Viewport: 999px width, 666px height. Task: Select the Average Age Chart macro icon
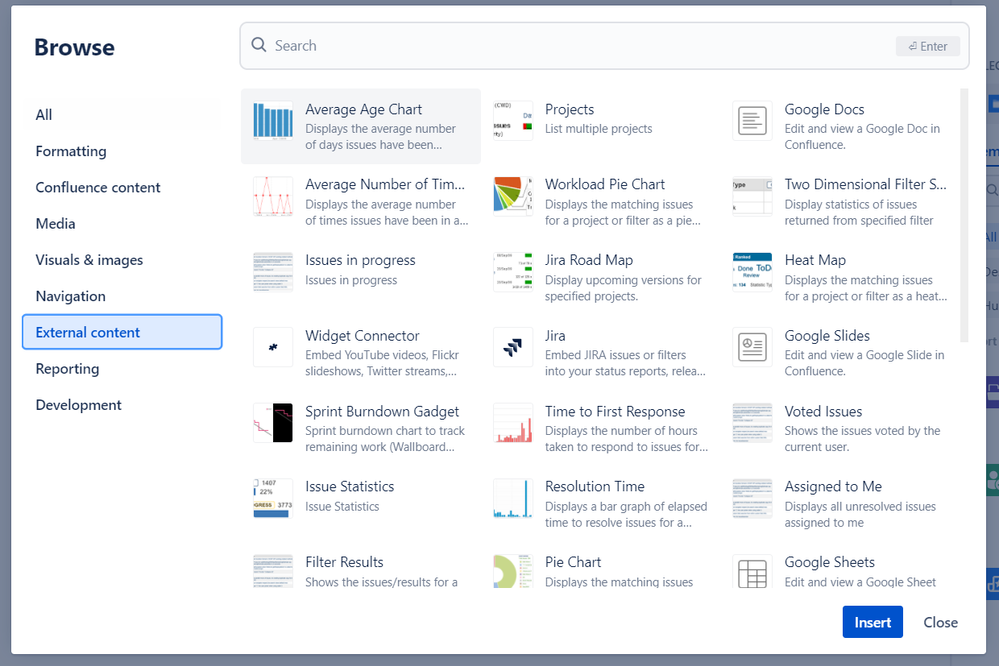273,120
